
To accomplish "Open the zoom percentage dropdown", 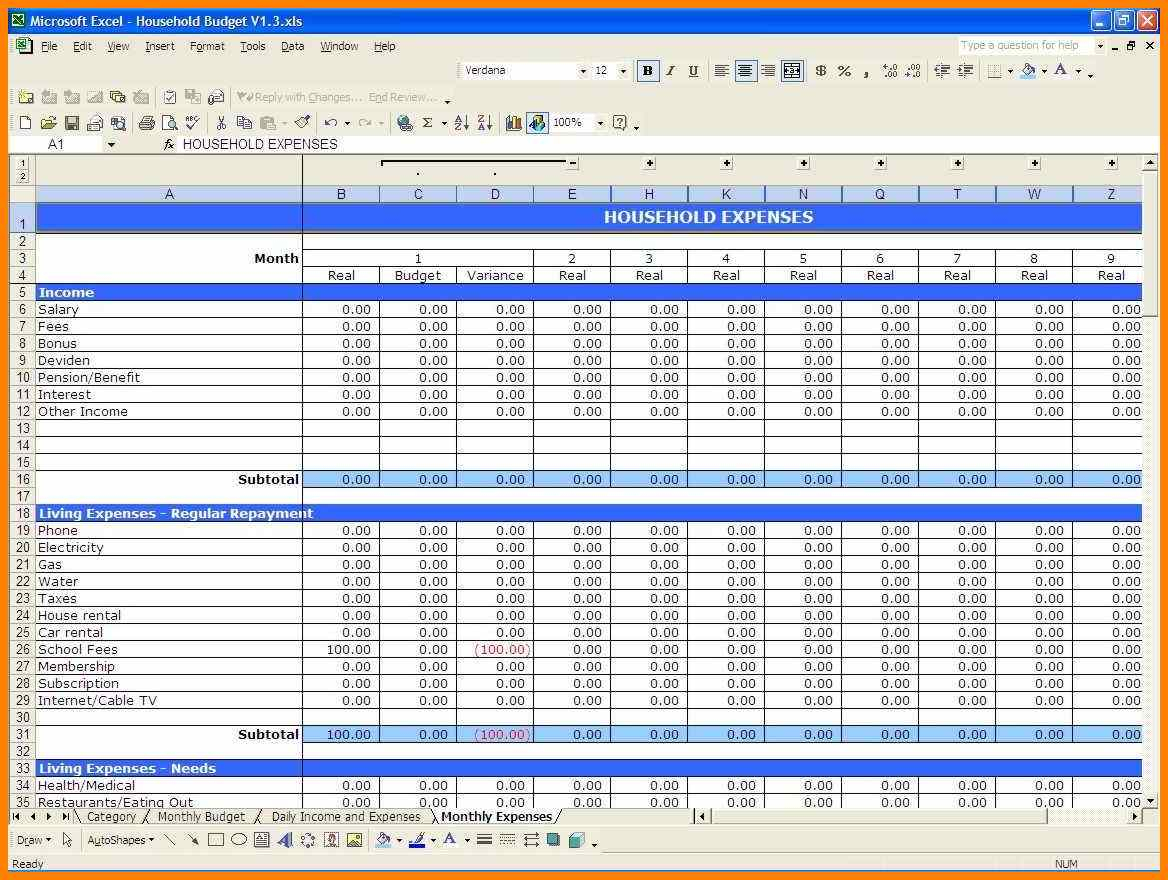I will (600, 123).
